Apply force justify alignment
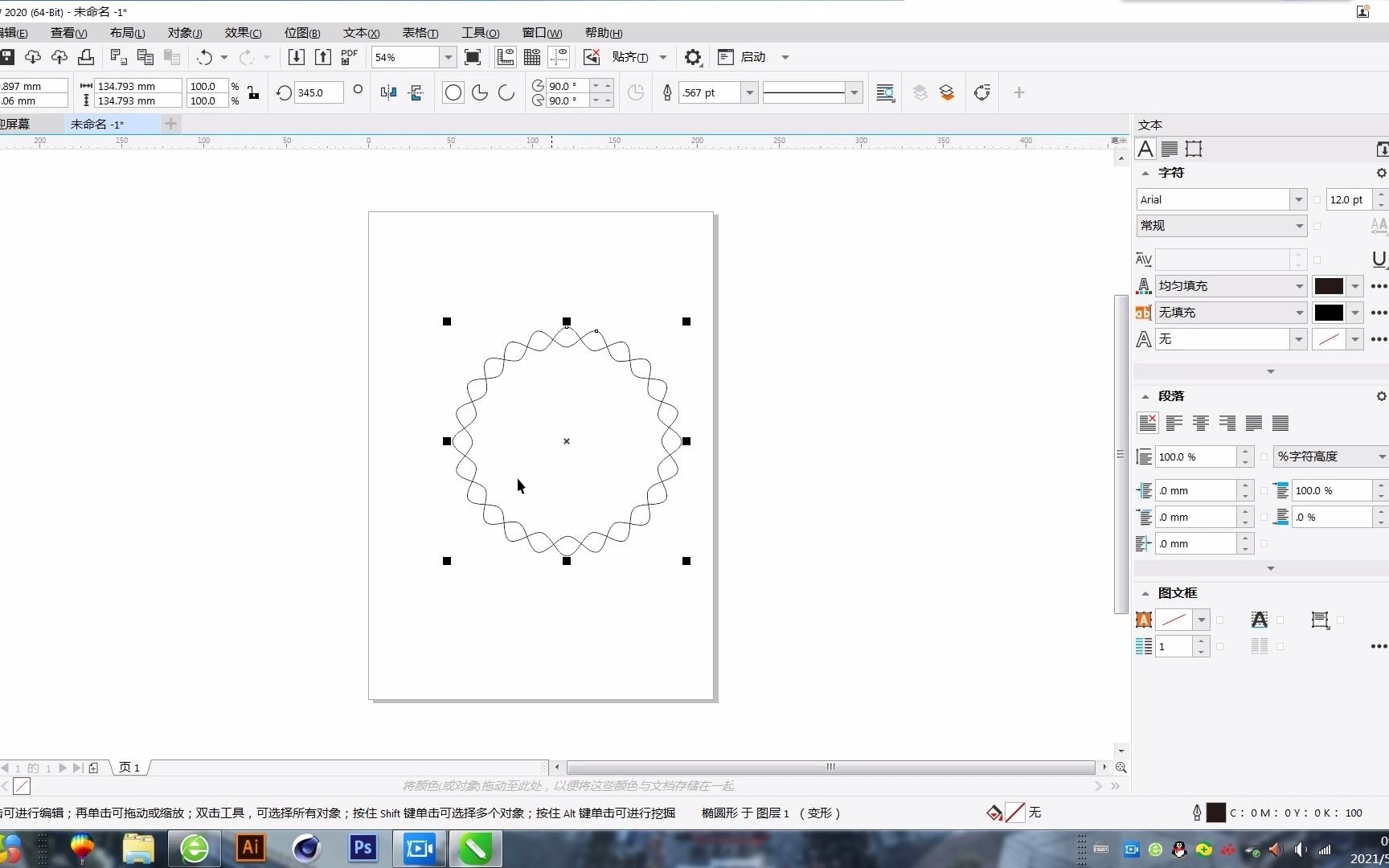The height and width of the screenshot is (868, 1389). 1280,423
